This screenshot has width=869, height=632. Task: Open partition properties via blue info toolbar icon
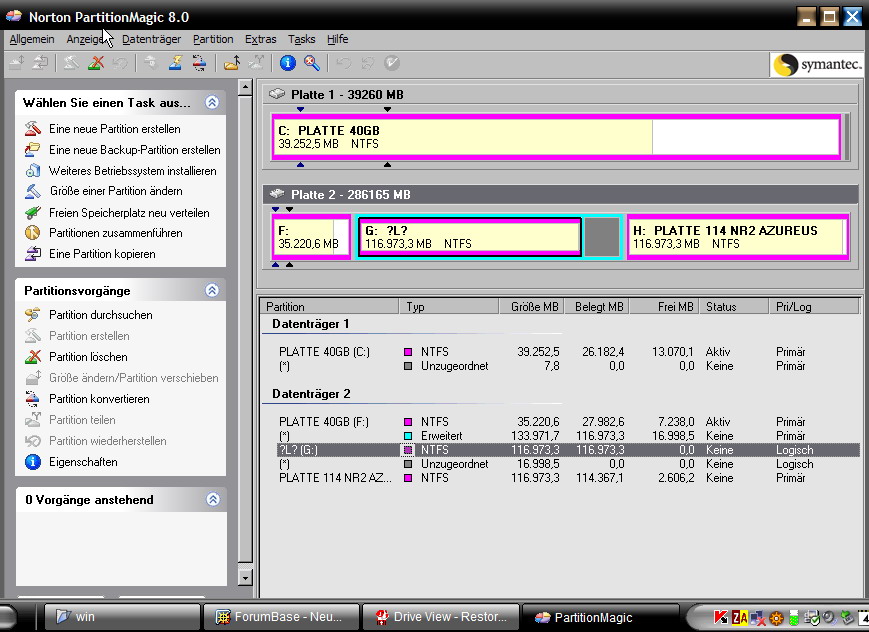coord(288,63)
